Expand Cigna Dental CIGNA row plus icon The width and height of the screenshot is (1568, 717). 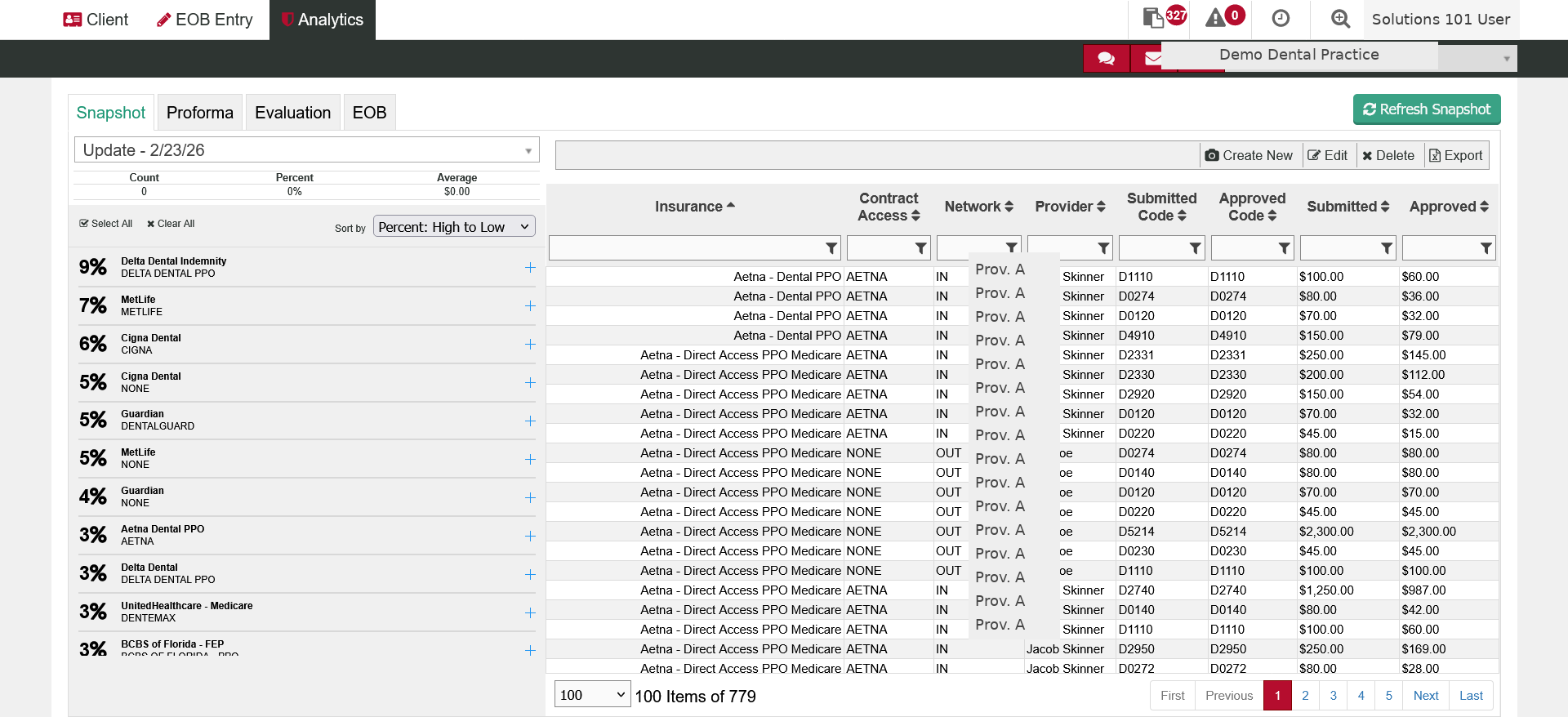pos(530,344)
